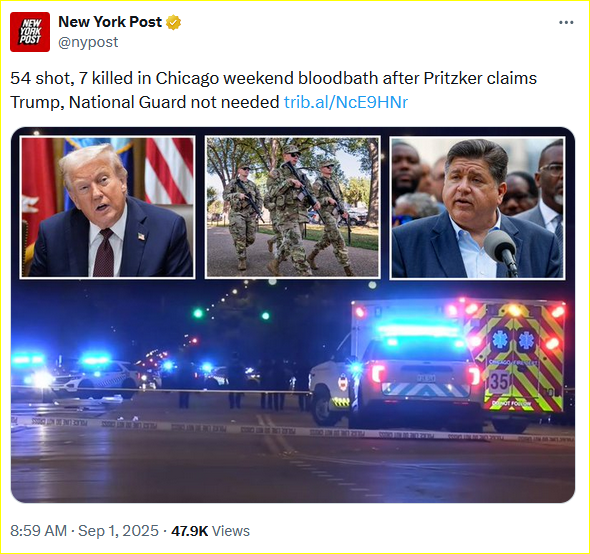This screenshot has width=590, height=554.
Task: Click the American flag behind seated man
Action: click(x=169, y=169)
